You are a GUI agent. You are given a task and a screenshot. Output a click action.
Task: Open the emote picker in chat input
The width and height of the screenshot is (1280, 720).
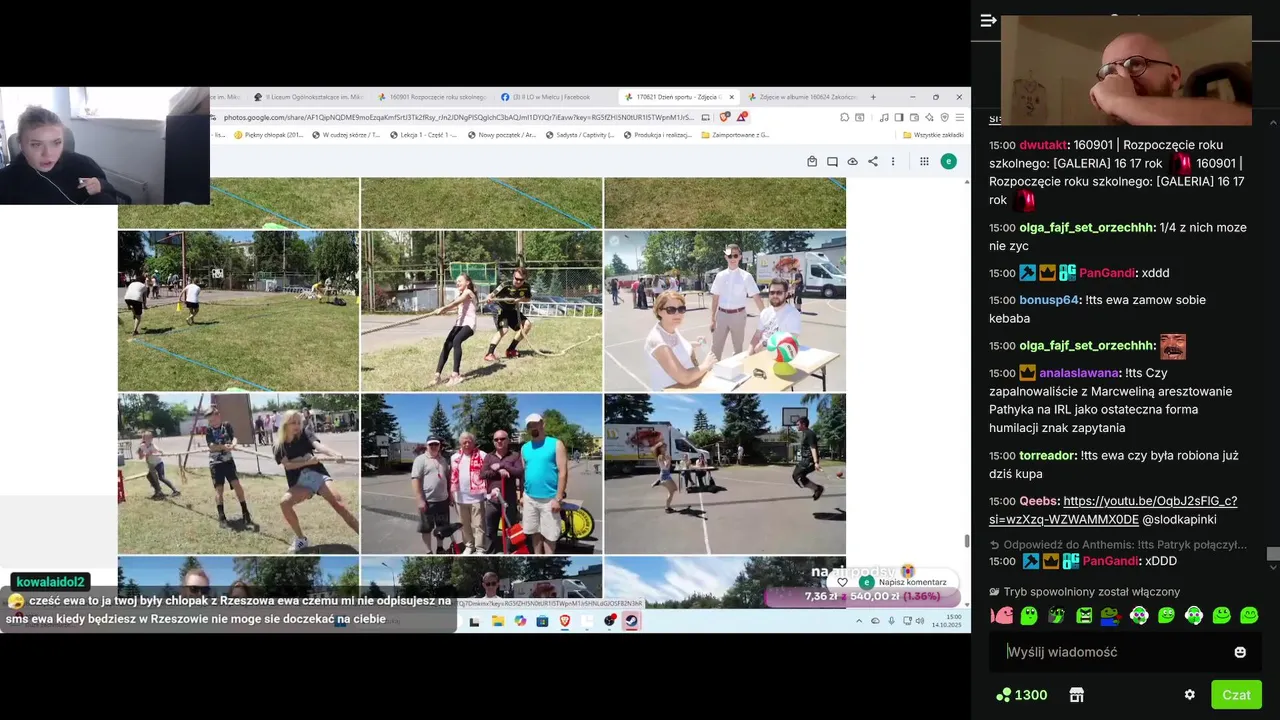[1240, 652]
